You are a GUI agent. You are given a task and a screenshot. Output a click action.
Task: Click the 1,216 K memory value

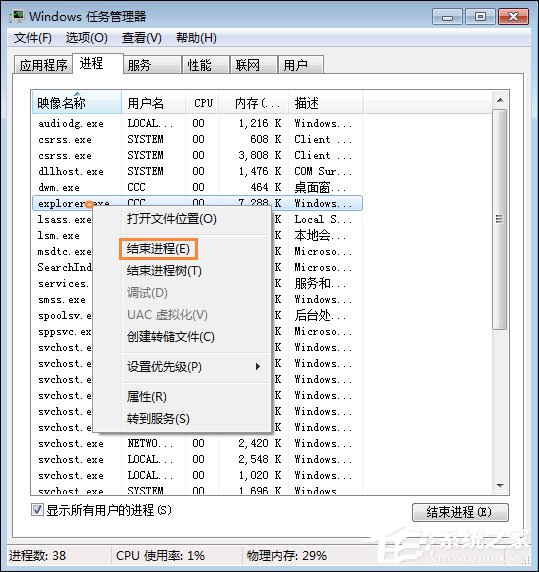coord(260,123)
